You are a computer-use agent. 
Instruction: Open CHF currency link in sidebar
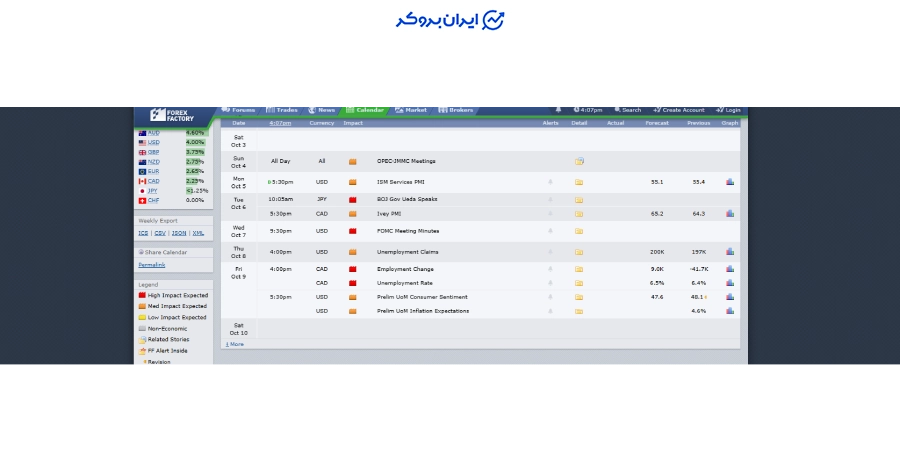(153, 201)
